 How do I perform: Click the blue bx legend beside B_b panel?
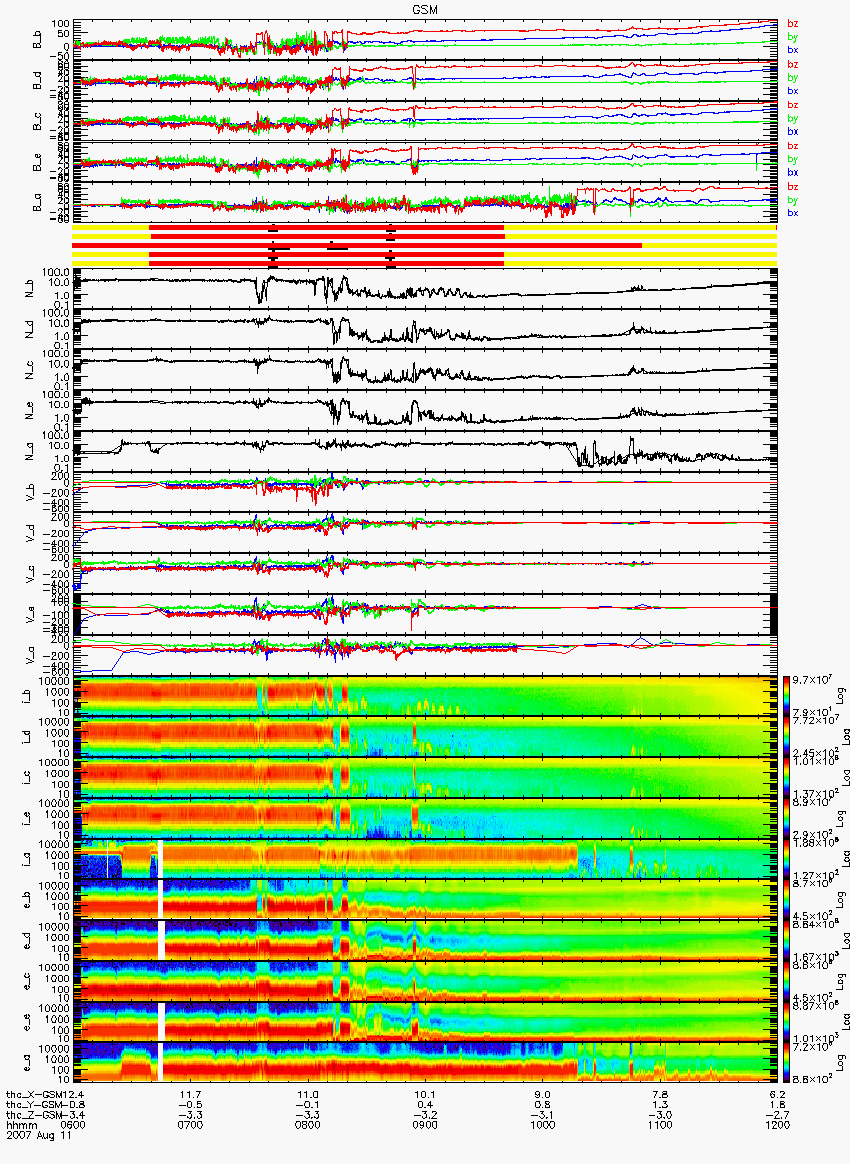(x=793, y=50)
